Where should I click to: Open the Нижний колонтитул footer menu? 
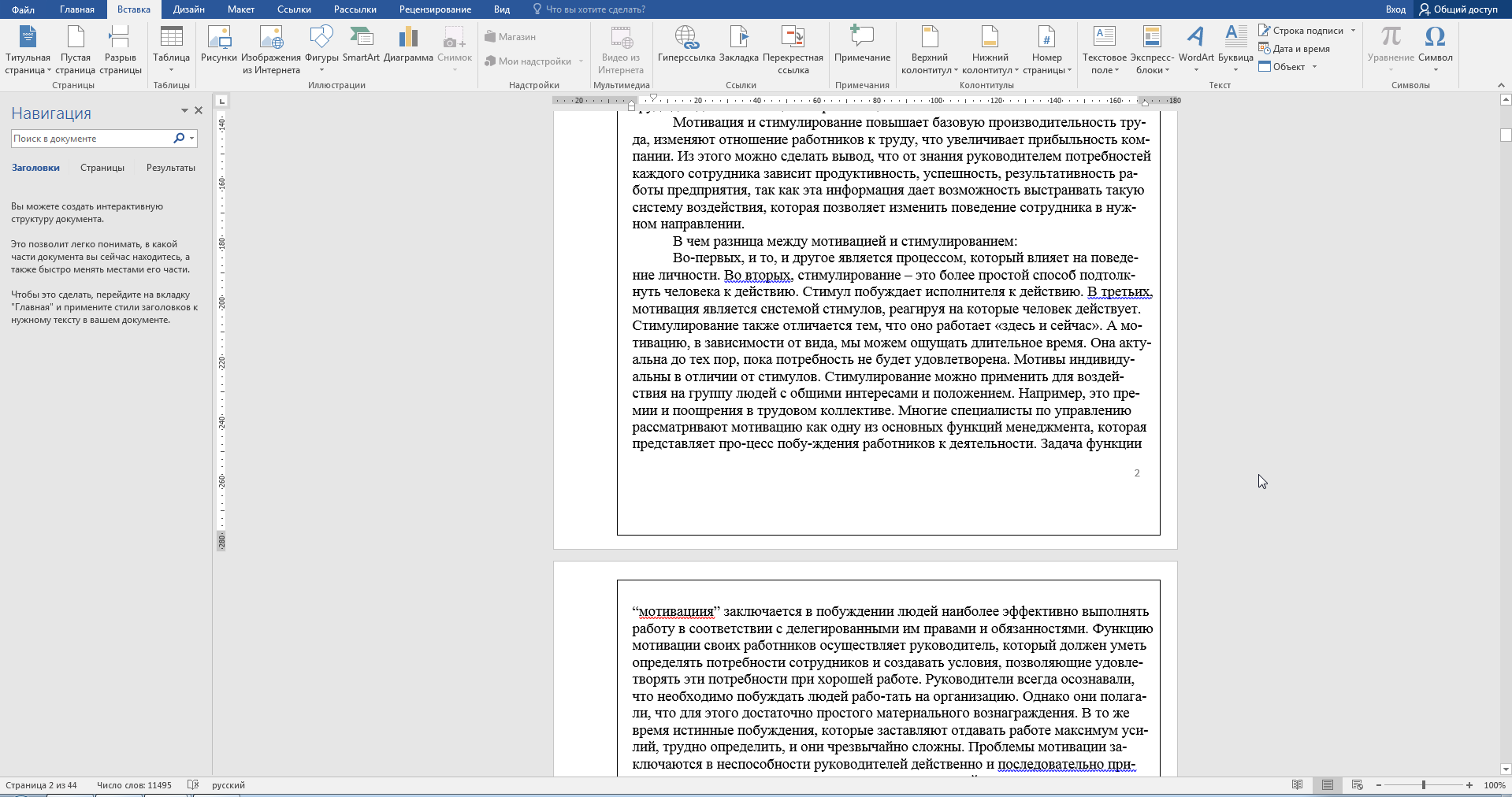pyautogui.click(x=990, y=50)
